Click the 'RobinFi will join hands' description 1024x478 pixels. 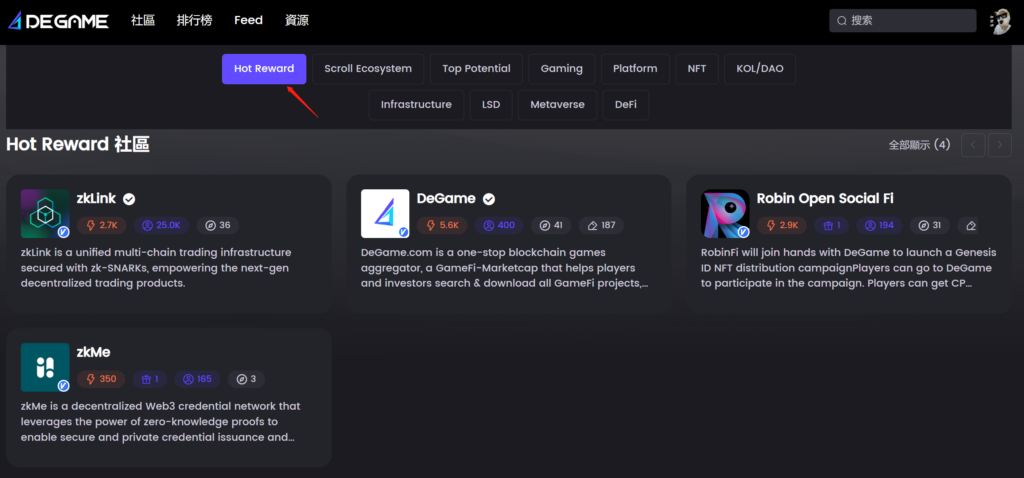[846, 268]
